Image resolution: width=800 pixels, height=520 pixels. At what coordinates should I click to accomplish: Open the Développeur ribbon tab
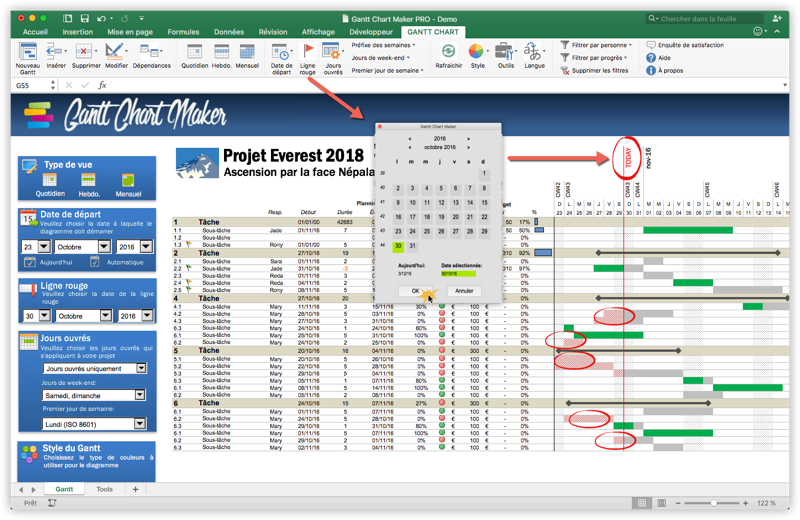(371, 32)
